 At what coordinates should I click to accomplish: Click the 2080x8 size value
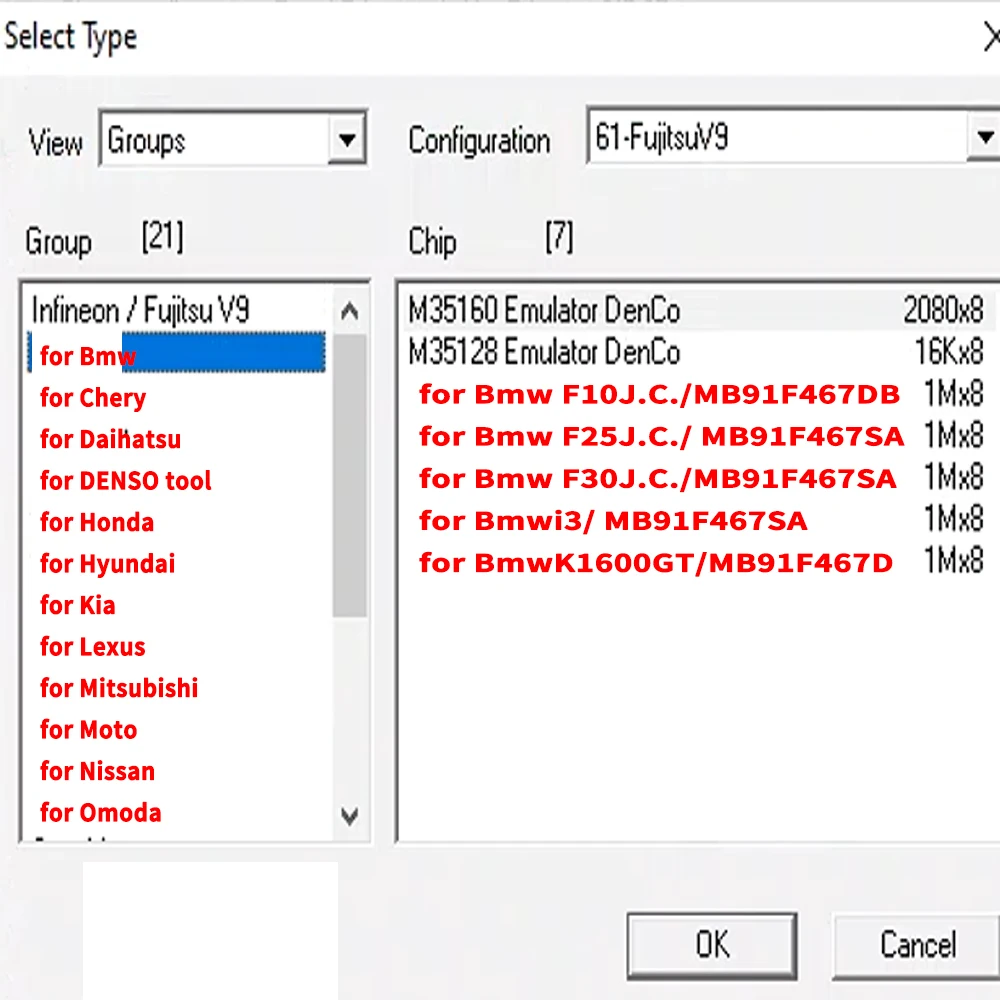pos(943,310)
